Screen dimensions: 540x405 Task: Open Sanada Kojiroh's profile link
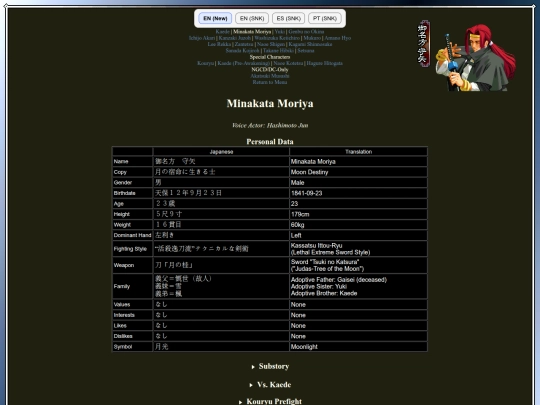tap(242, 51)
